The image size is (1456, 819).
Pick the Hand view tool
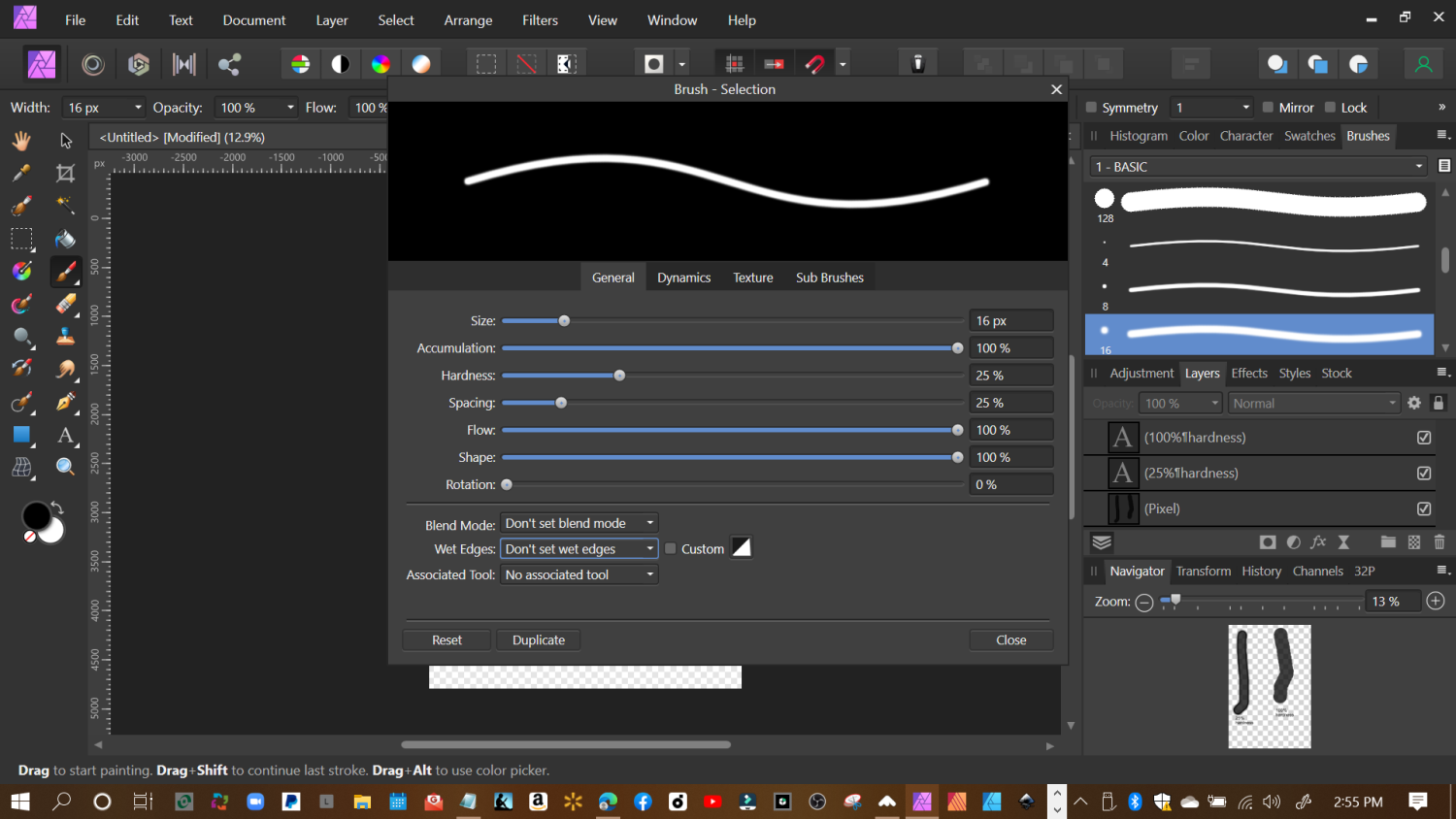pyautogui.click(x=21, y=141)
